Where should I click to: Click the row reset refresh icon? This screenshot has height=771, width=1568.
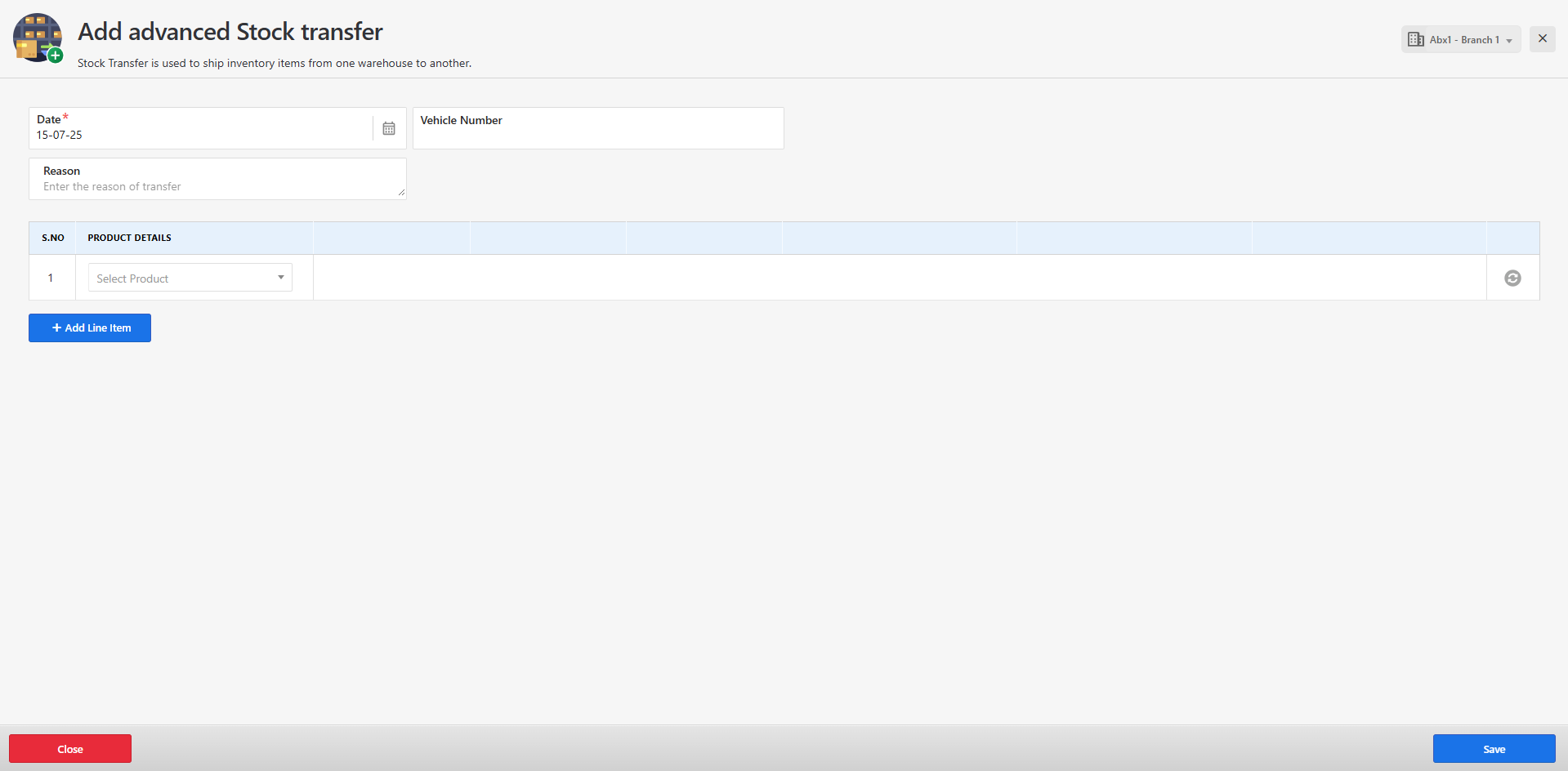(x=1512, y=279)
